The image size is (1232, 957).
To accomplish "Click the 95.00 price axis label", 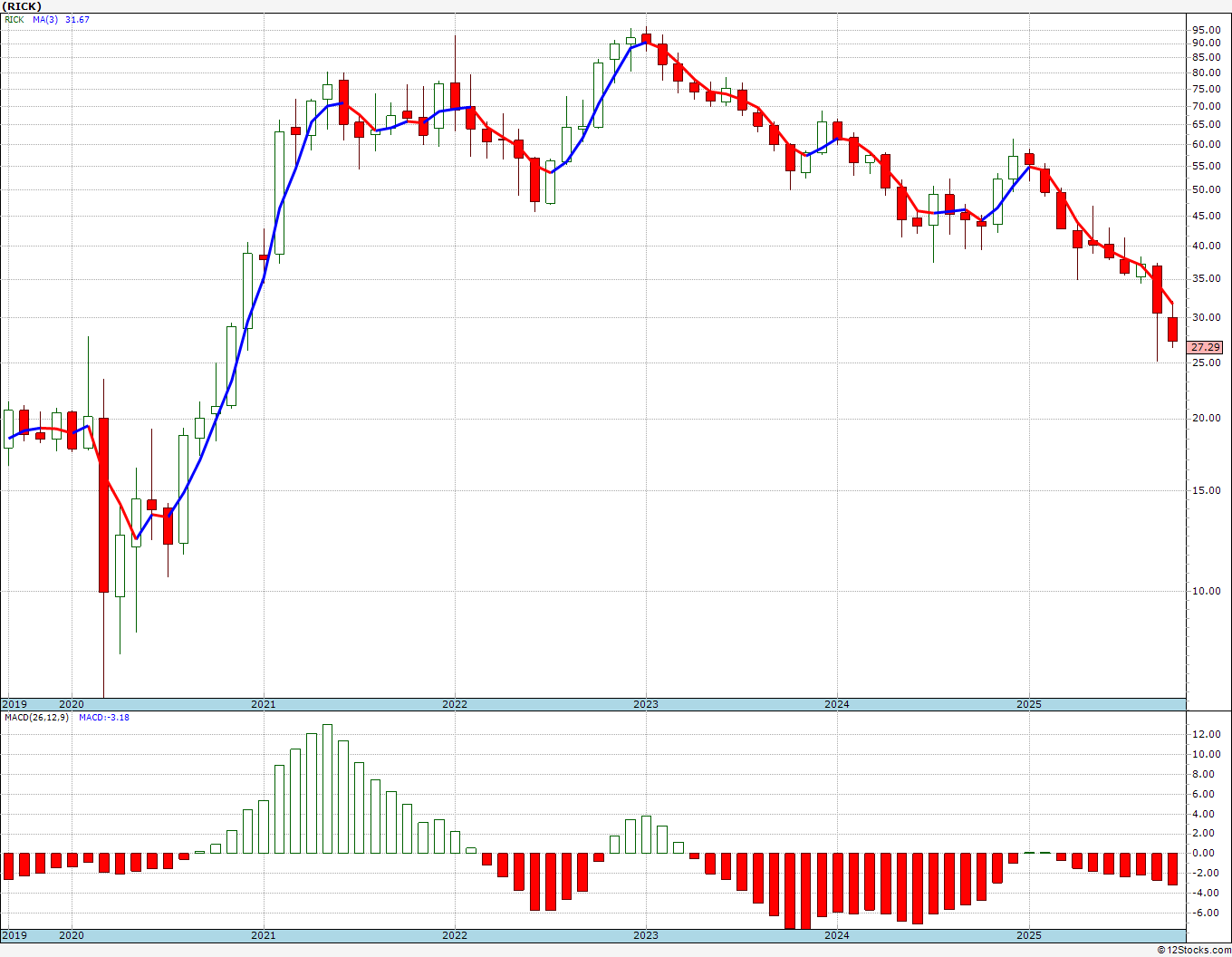I will tap(1206, 29).
